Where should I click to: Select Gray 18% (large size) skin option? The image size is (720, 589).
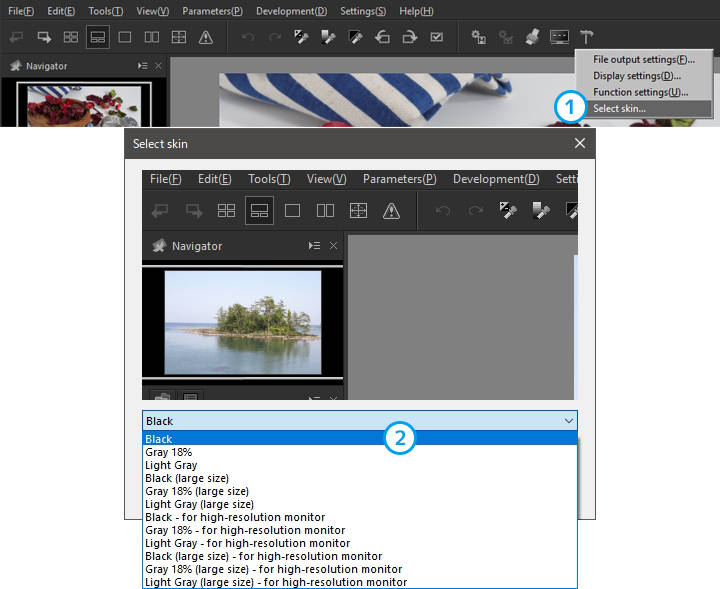pos(360,491)
